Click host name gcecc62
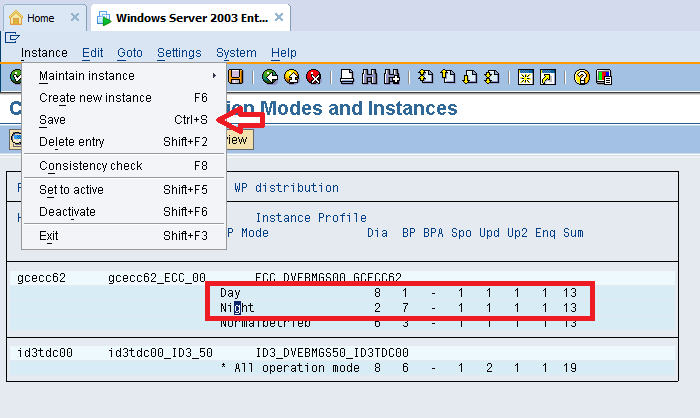Viewport: 700px width, 418px height. pyautogui.click(x=42, y=278)
